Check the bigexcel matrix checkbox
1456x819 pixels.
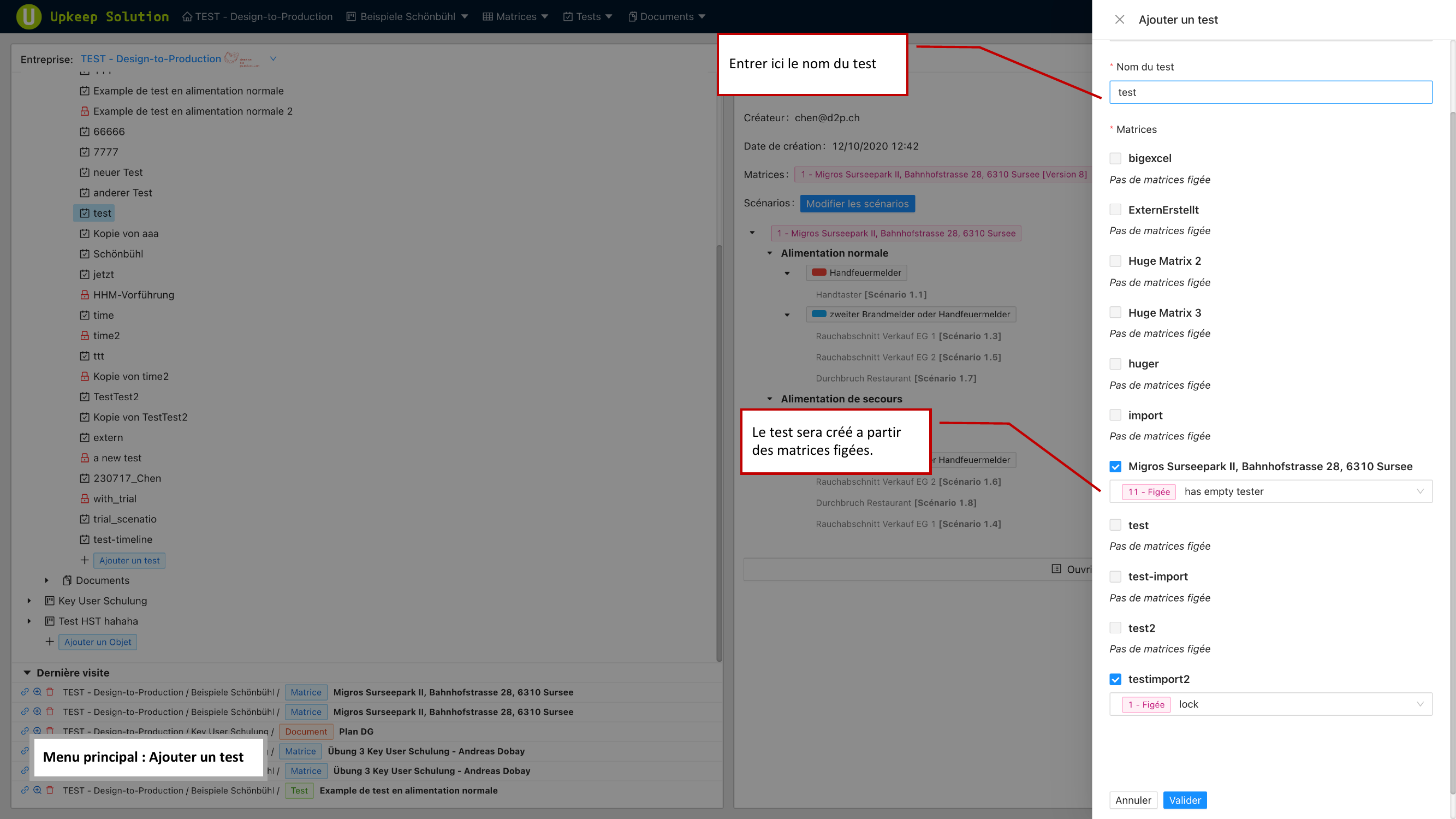point(1115,158)
